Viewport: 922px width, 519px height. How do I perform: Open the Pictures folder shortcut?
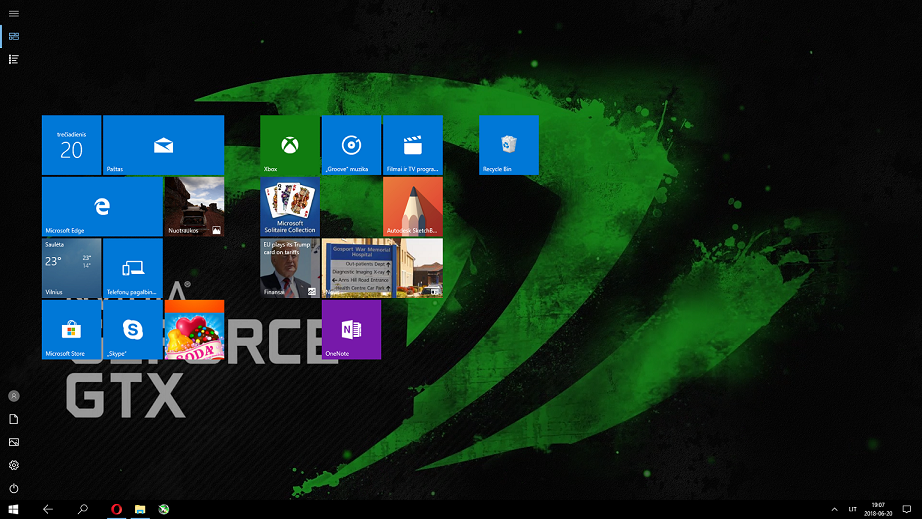[14, 442]
